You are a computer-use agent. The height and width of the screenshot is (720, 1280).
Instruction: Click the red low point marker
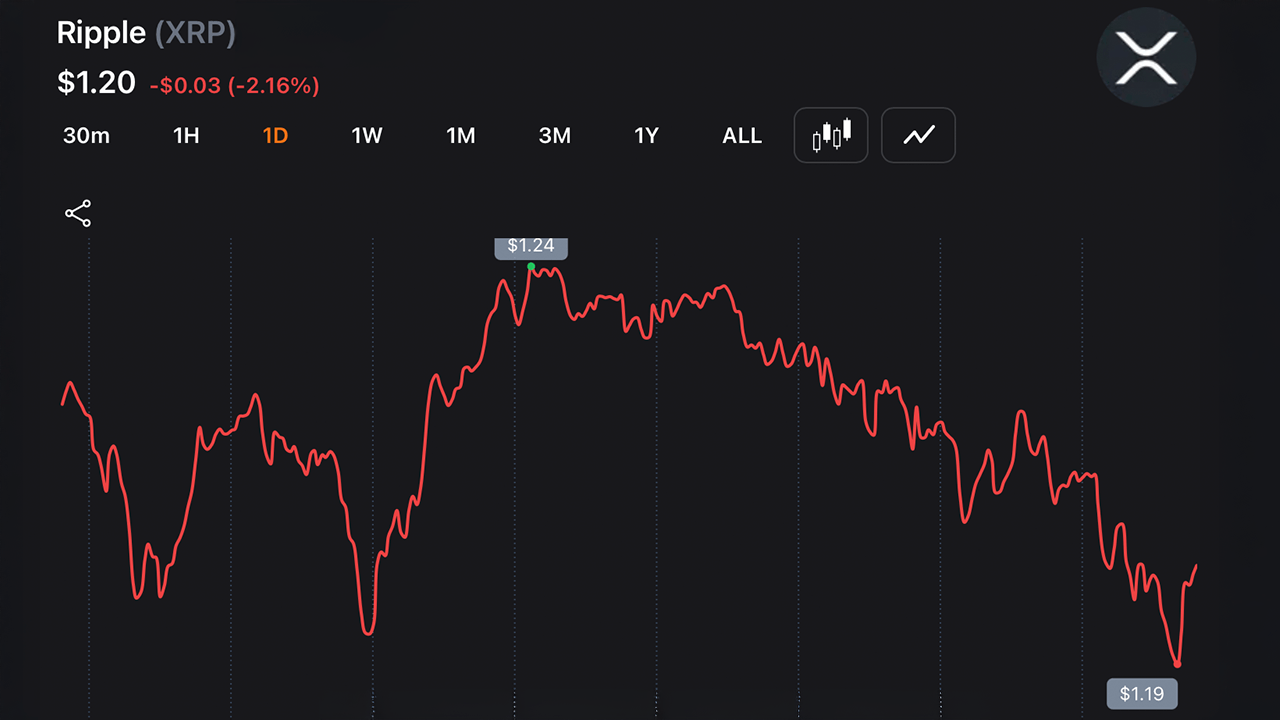click(x=1178, y=664)
